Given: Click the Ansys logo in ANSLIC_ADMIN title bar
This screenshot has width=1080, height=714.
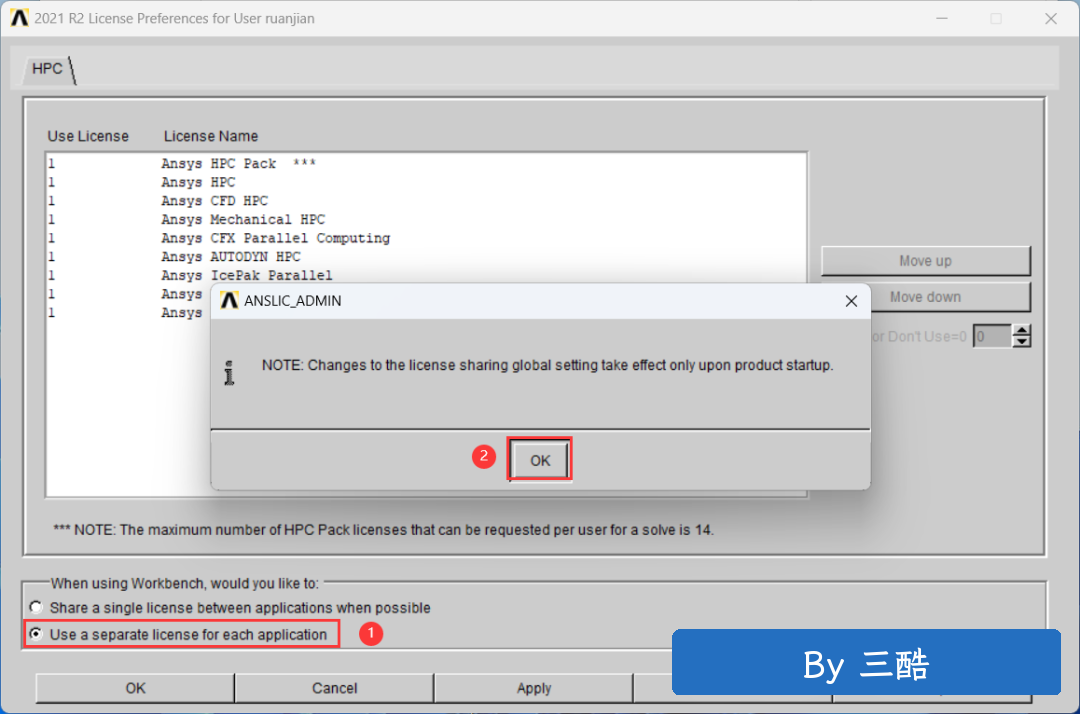Looking at the screenshot, I should pyautogui.click(x=229, y=301).
